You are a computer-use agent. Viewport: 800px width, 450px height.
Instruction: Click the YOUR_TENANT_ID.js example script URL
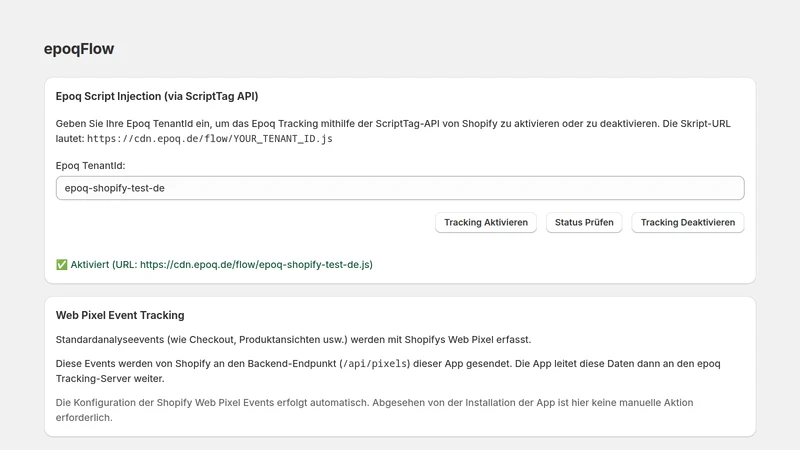coord(210,139)
